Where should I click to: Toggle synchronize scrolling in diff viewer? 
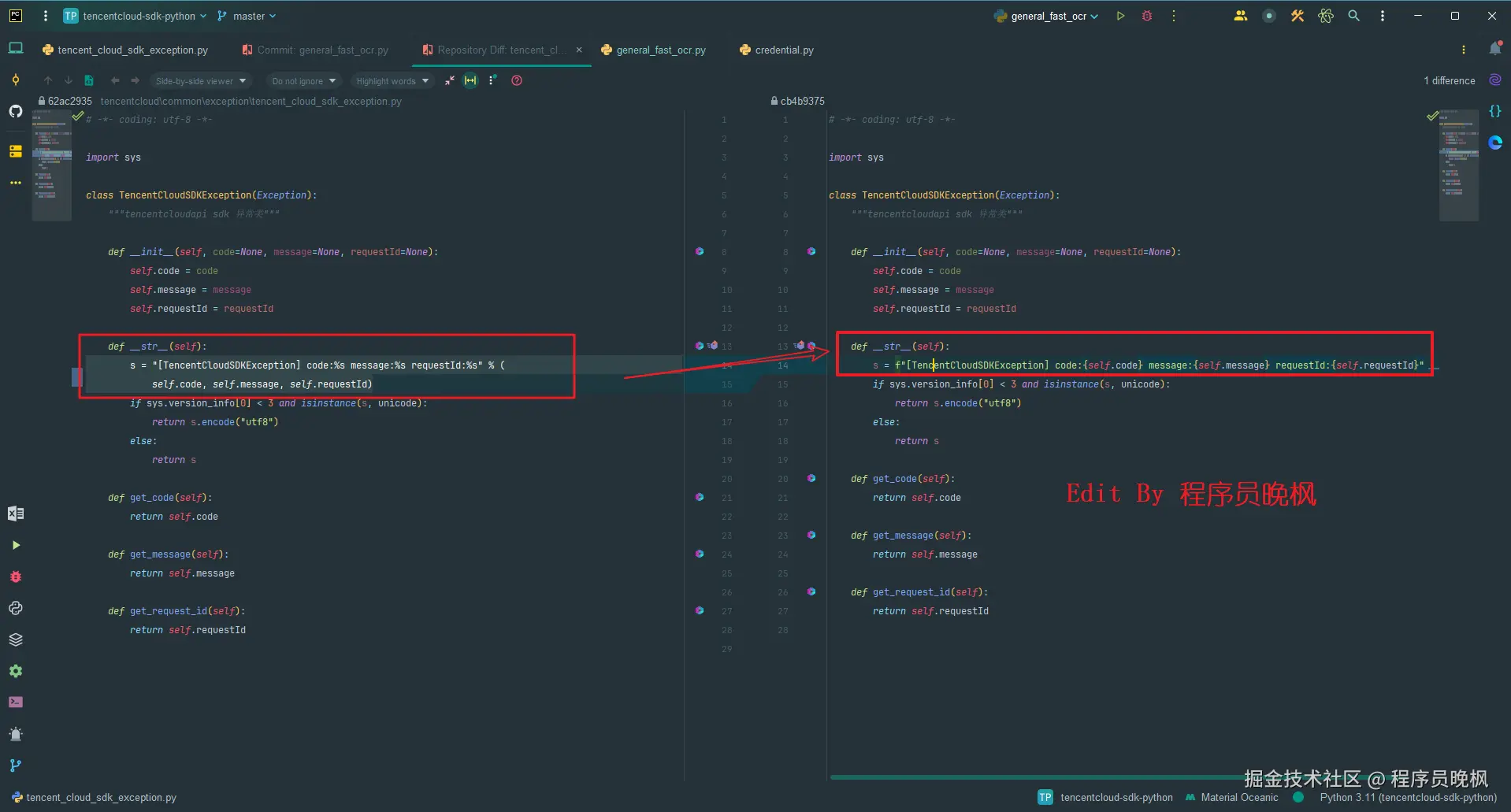(x=470, y=80)
